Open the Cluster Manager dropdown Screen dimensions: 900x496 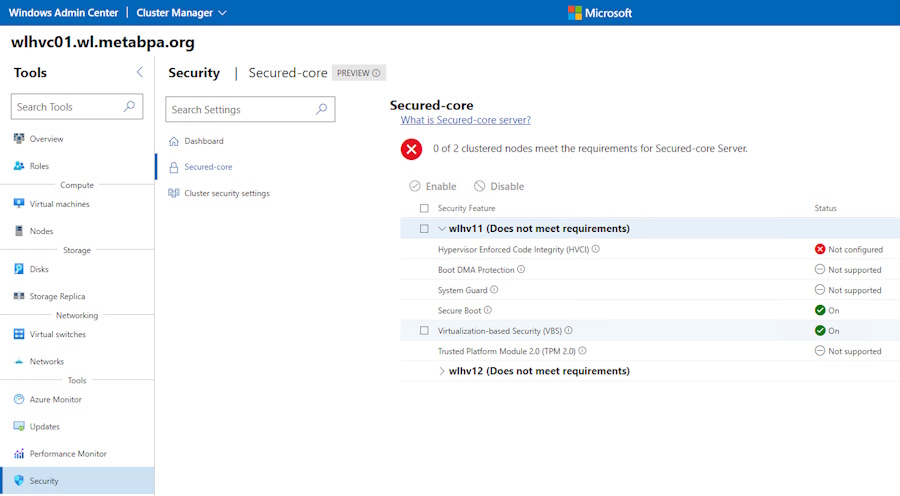tap(181, 13)
